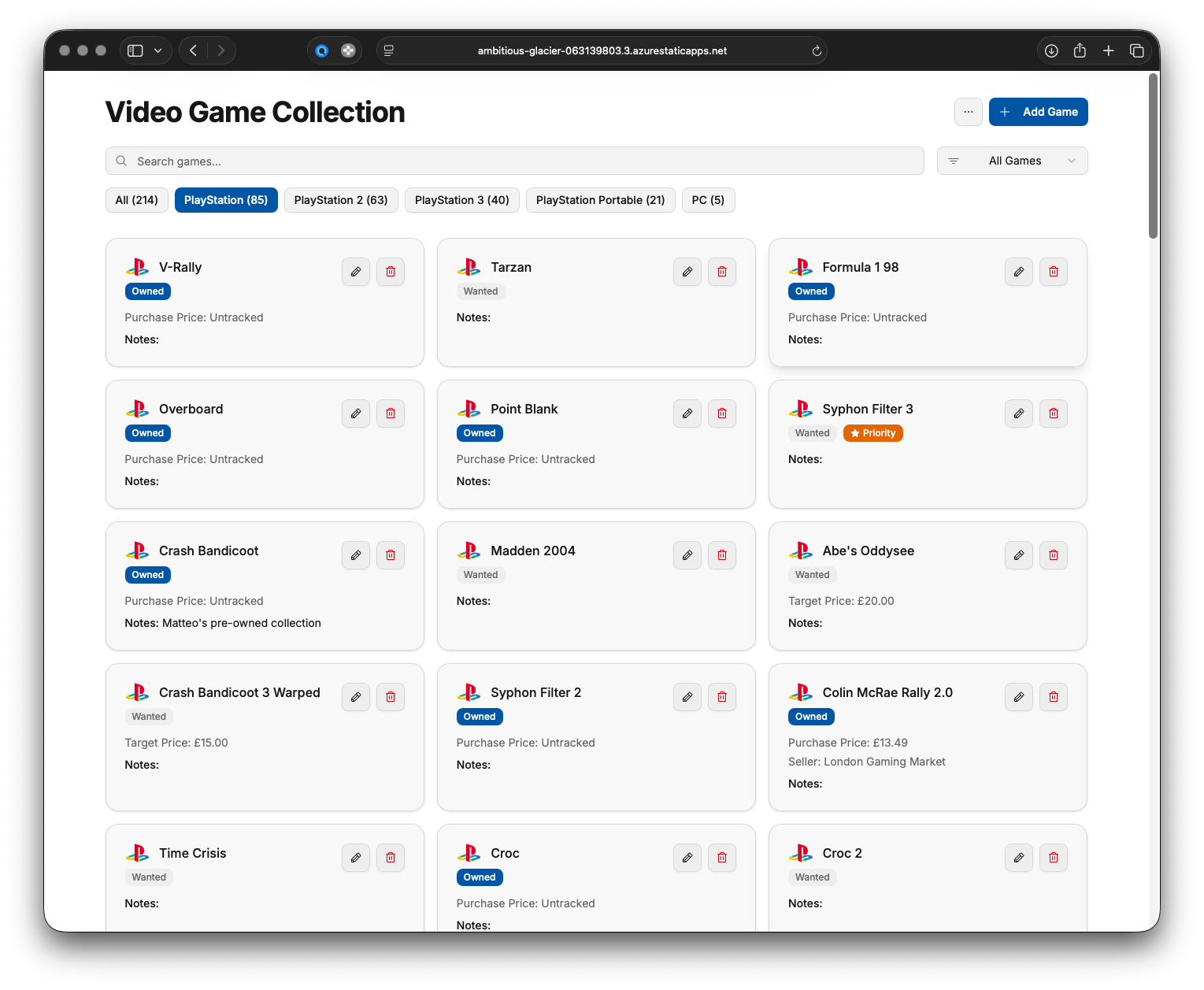Open the All Games filter dropdown
This screenshot has width=1204, height=990.
(1012, 161)
